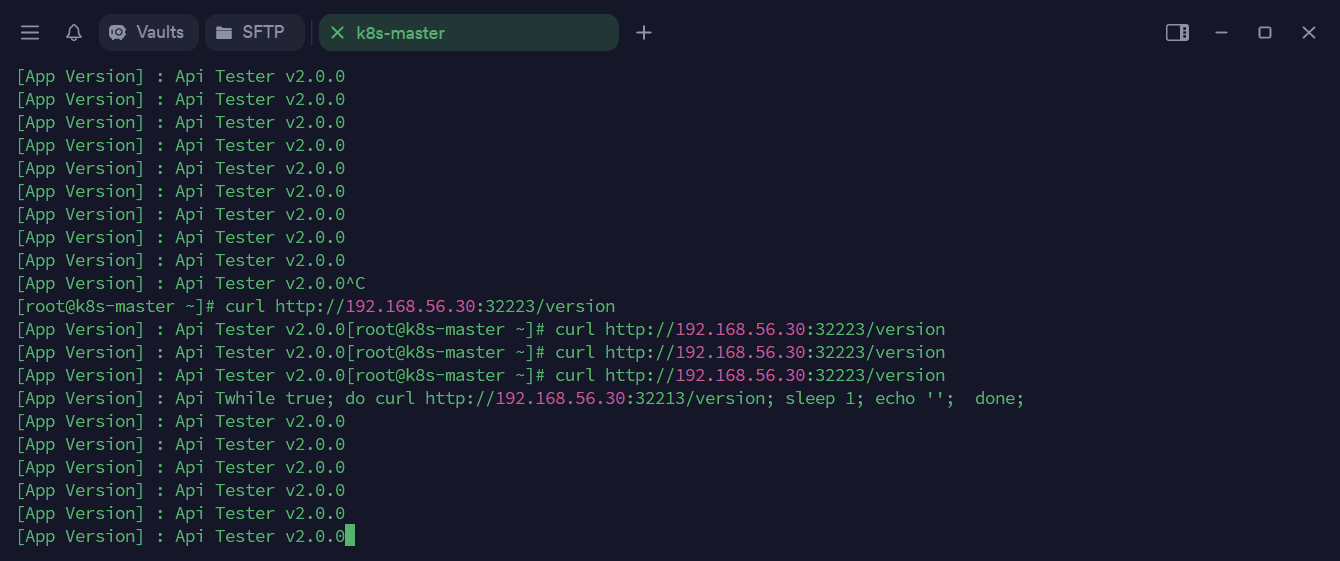Toggle the side panel layout icon
1340x561 pixels.
tap(1177, 33)
